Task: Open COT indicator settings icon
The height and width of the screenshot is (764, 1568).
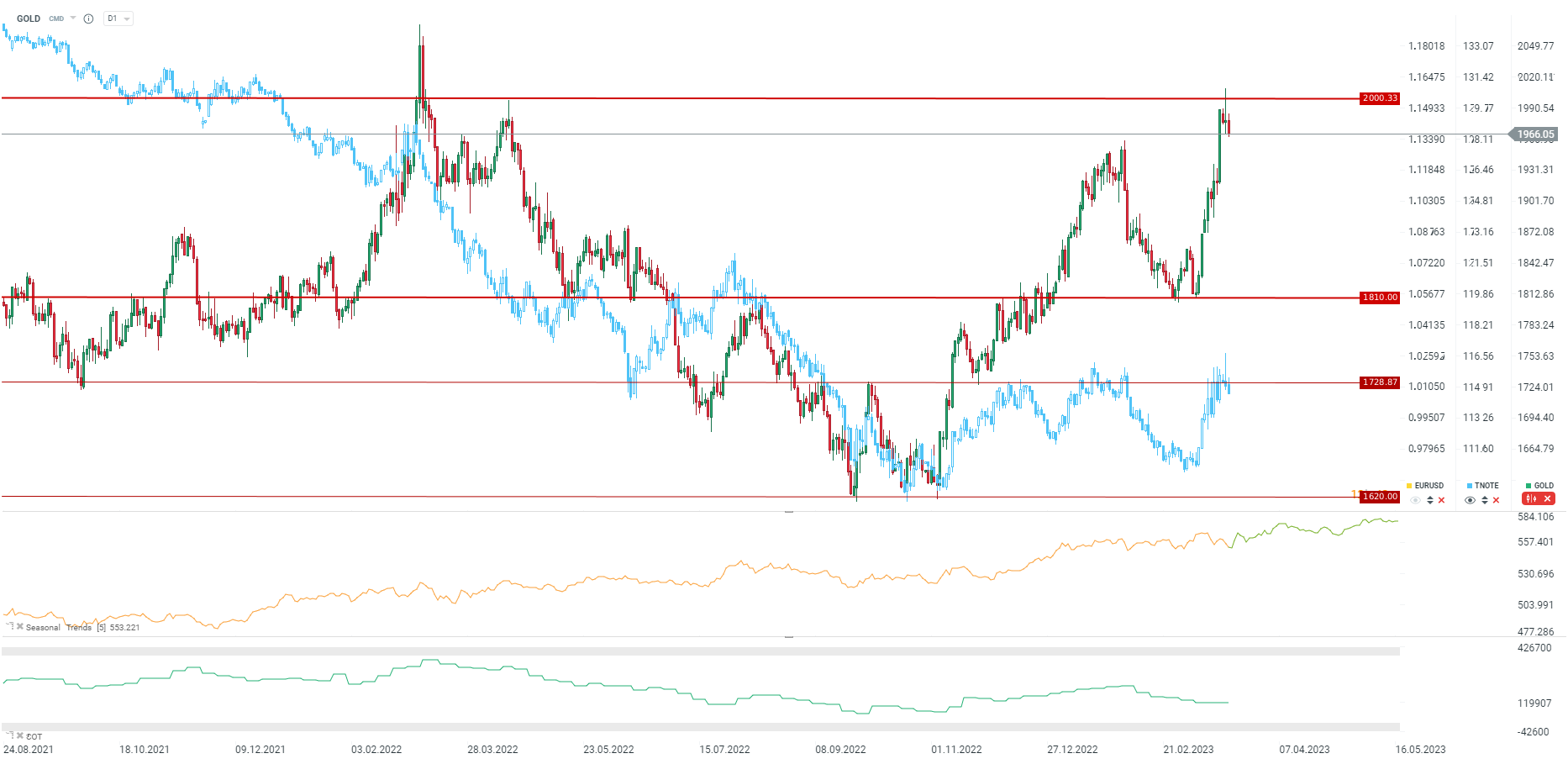Action: pos(10,735)
